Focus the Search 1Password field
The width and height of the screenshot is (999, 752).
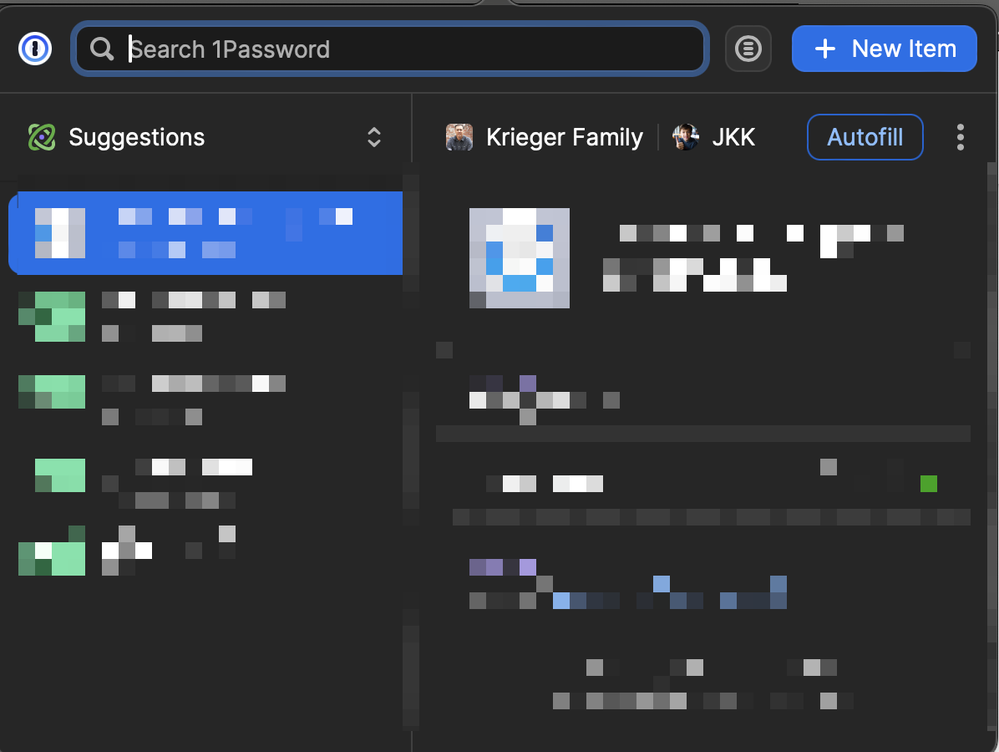coord(390,49)
